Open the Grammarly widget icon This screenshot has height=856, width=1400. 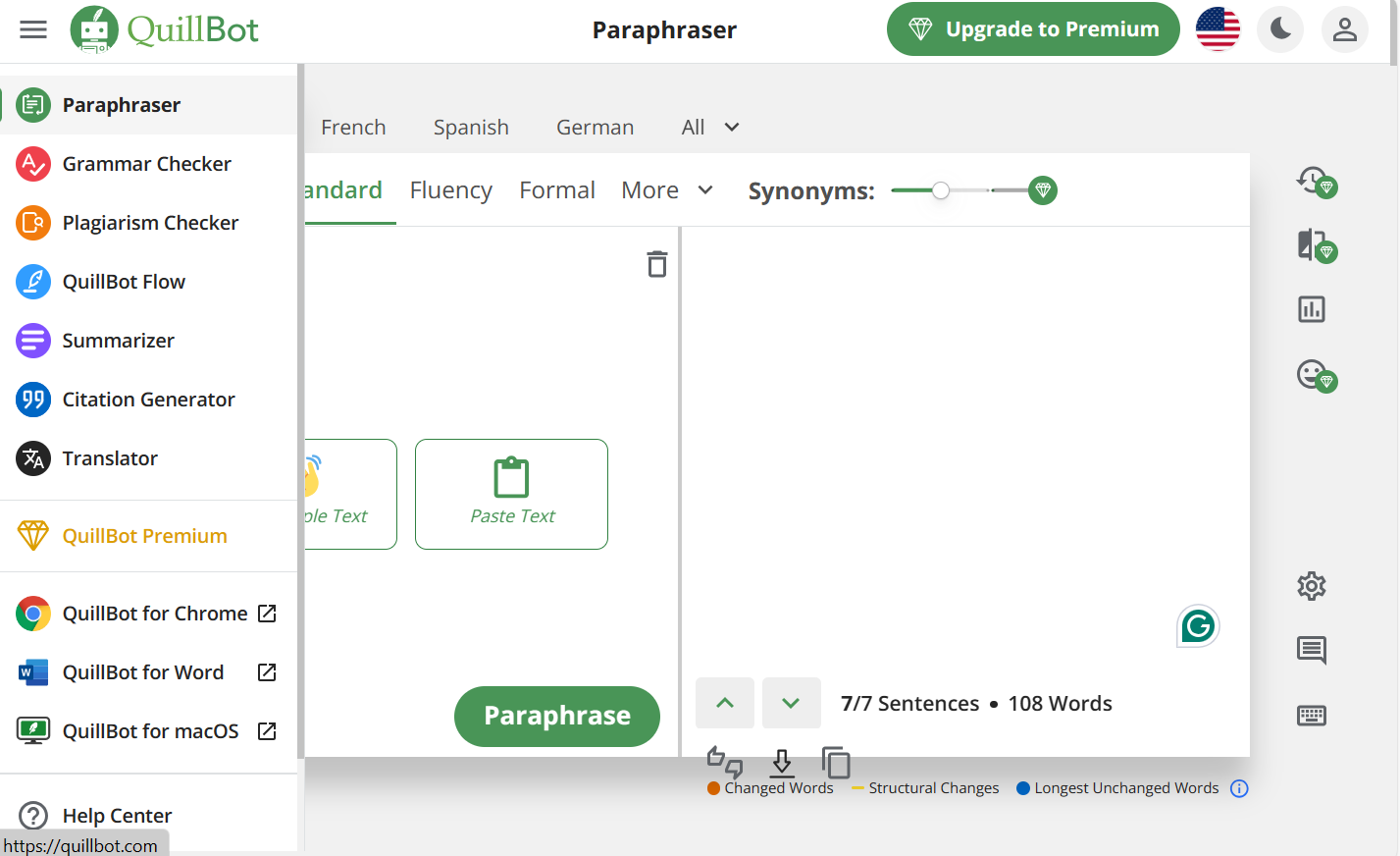coord(1198,626)
